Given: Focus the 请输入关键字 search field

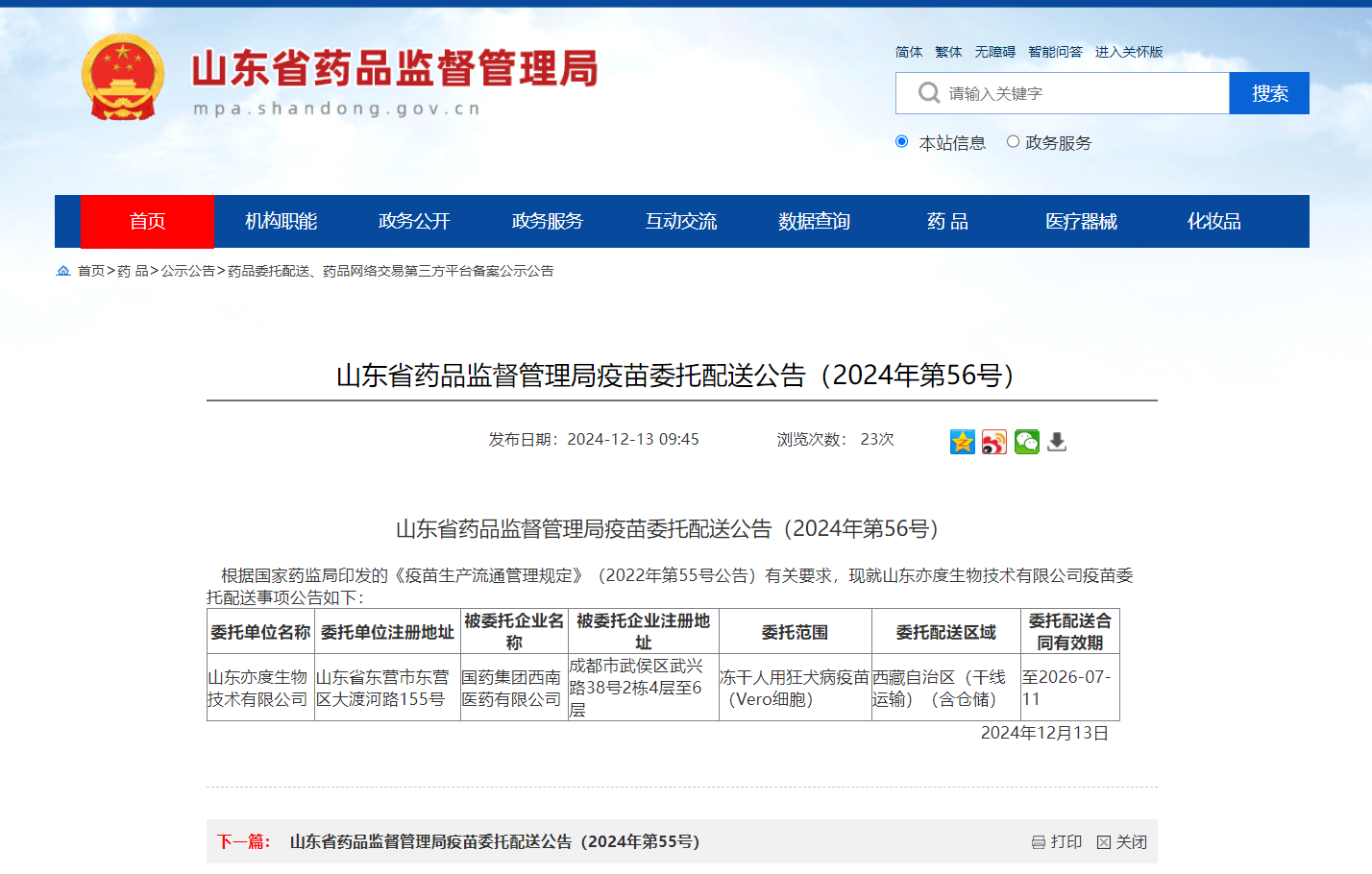Looking at the screenshot, I should click(1081, 93).
